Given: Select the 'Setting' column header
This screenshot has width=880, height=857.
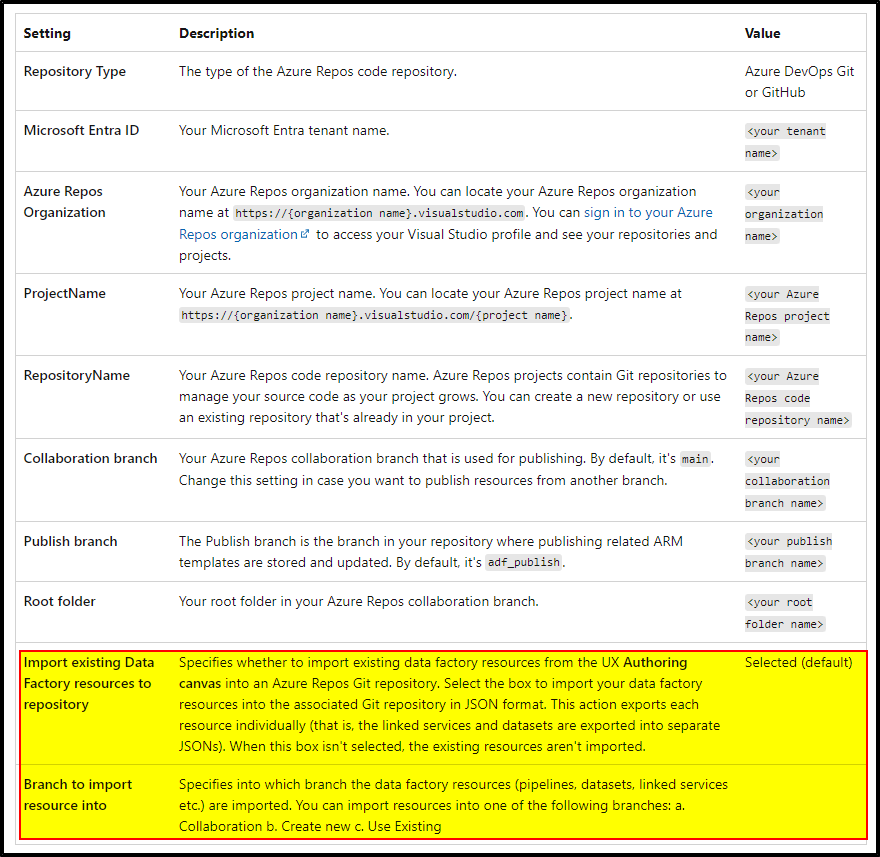Looking at the screenshot, I should point(47,34).
